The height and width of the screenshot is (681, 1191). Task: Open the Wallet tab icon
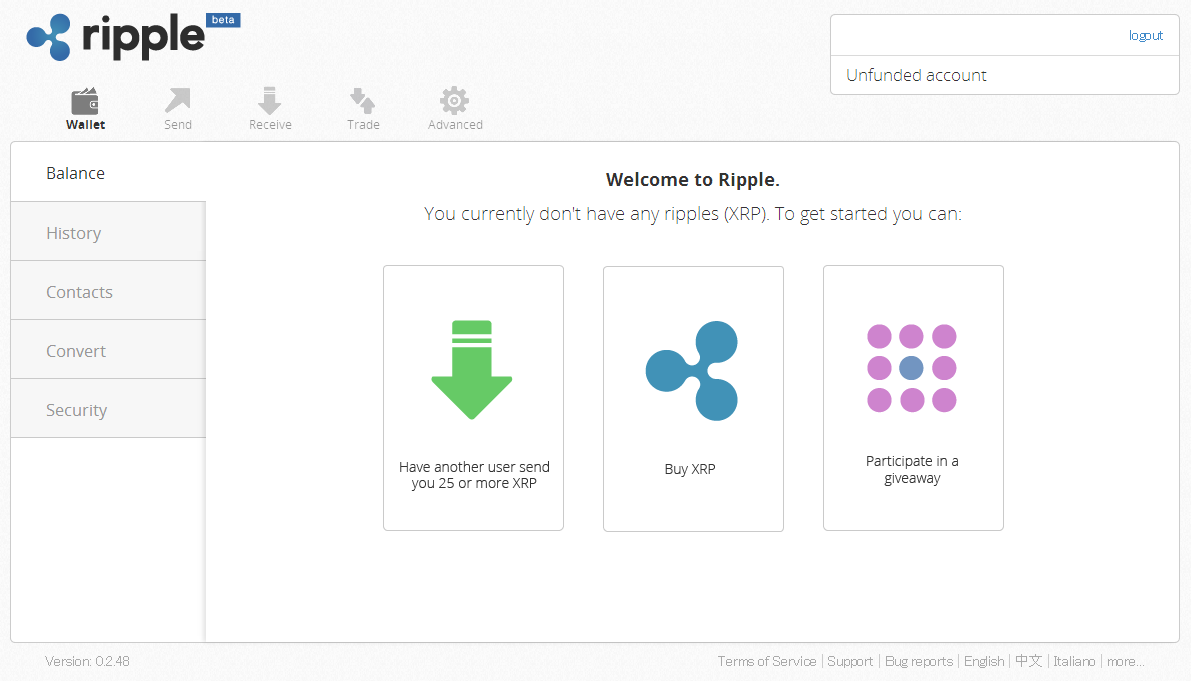[x=85, y=101]
